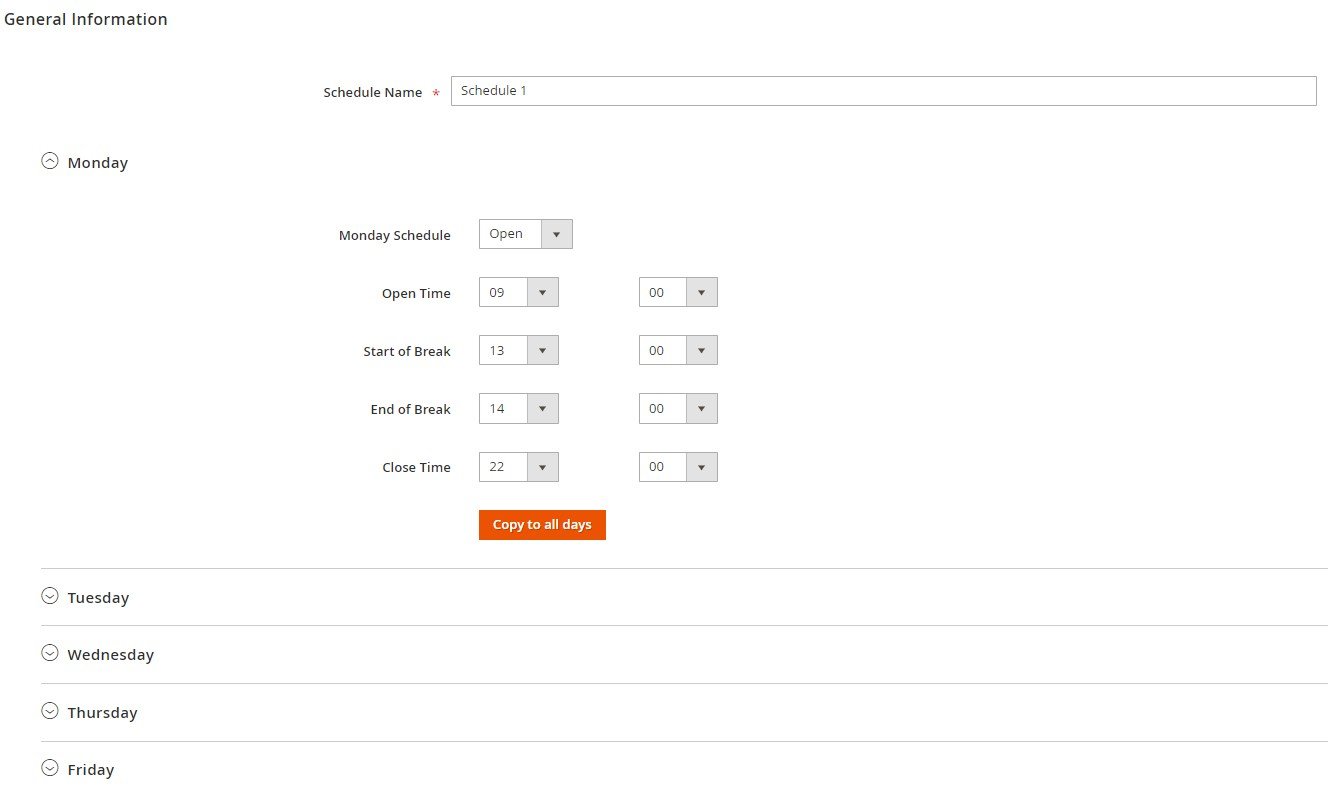This screenshot has width=1328, height=797.
Task: Click the Schedule Name input field
Action: coord(883,91)
